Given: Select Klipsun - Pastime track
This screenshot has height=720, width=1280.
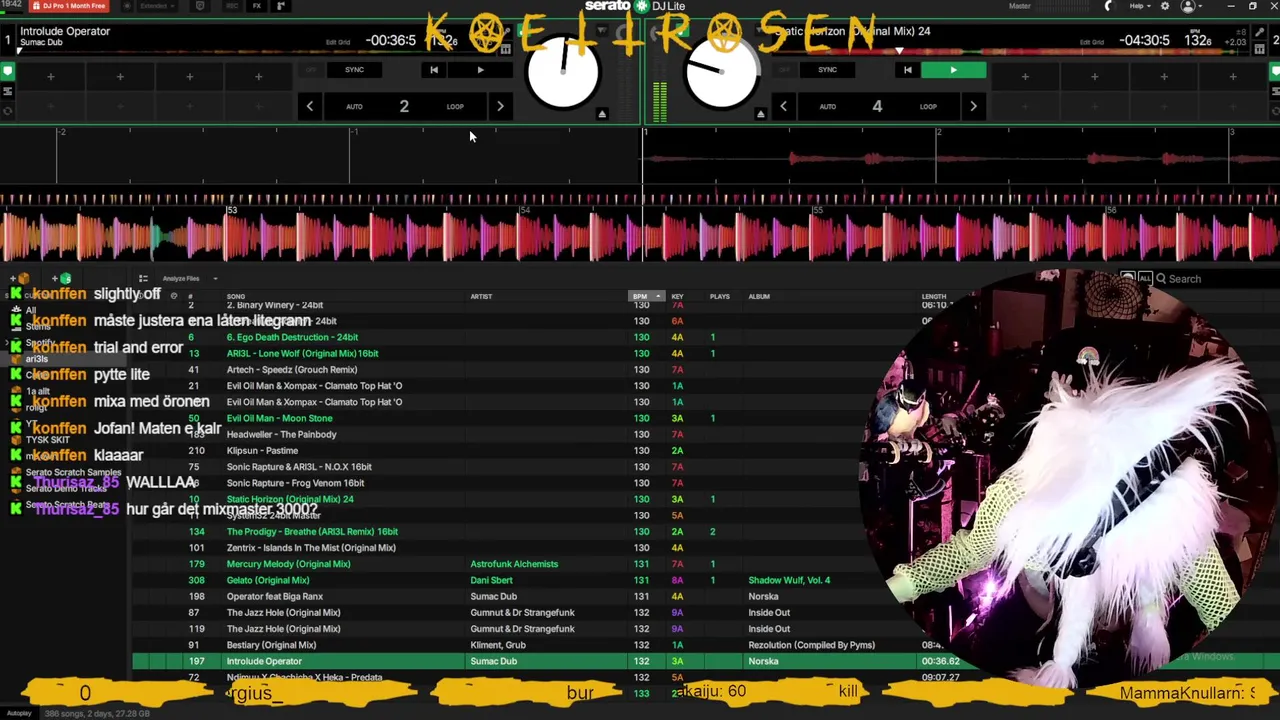Looking at the screenshot, I should click(x=262, y=450).
